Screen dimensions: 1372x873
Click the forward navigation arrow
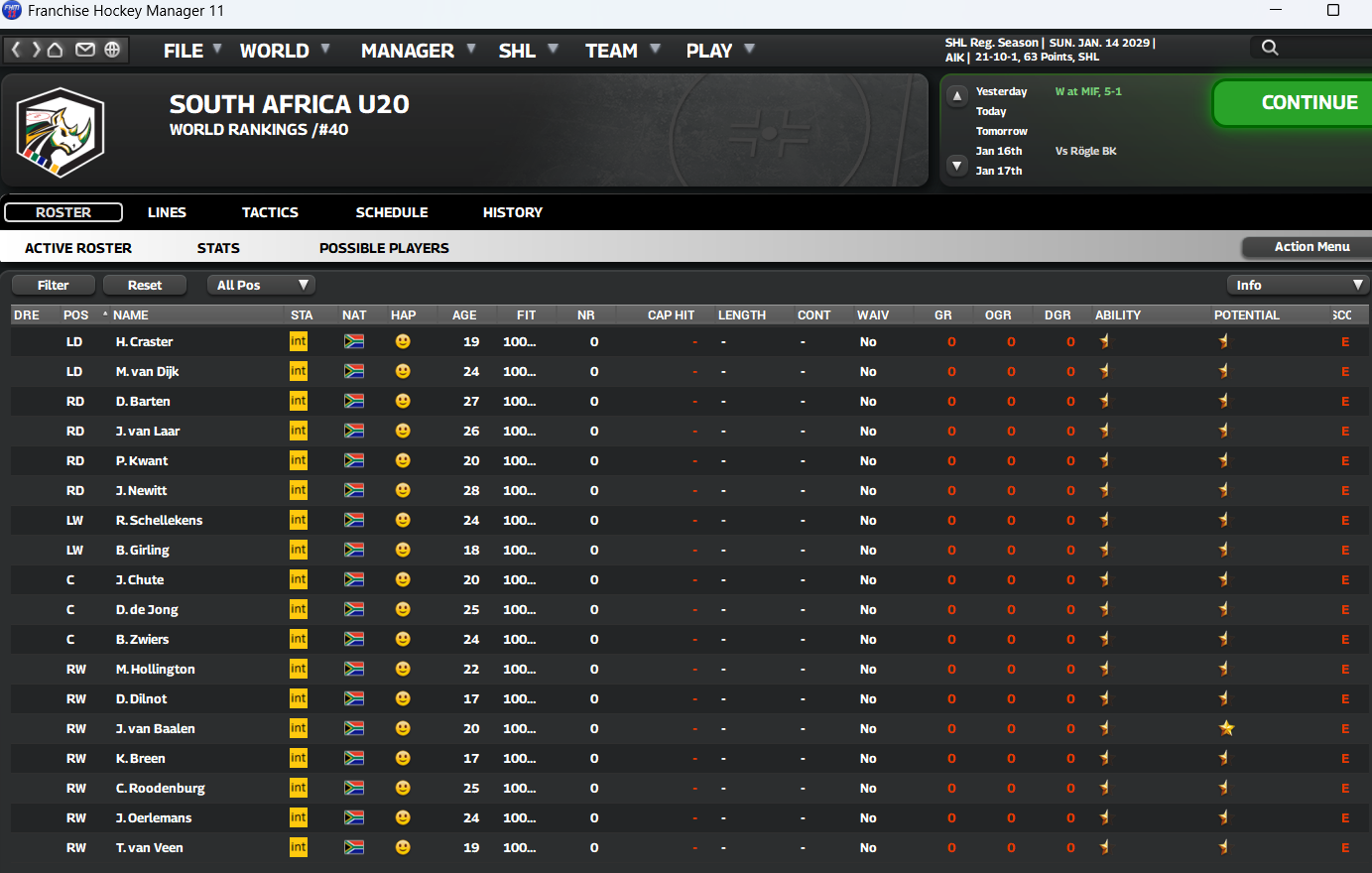36,50
